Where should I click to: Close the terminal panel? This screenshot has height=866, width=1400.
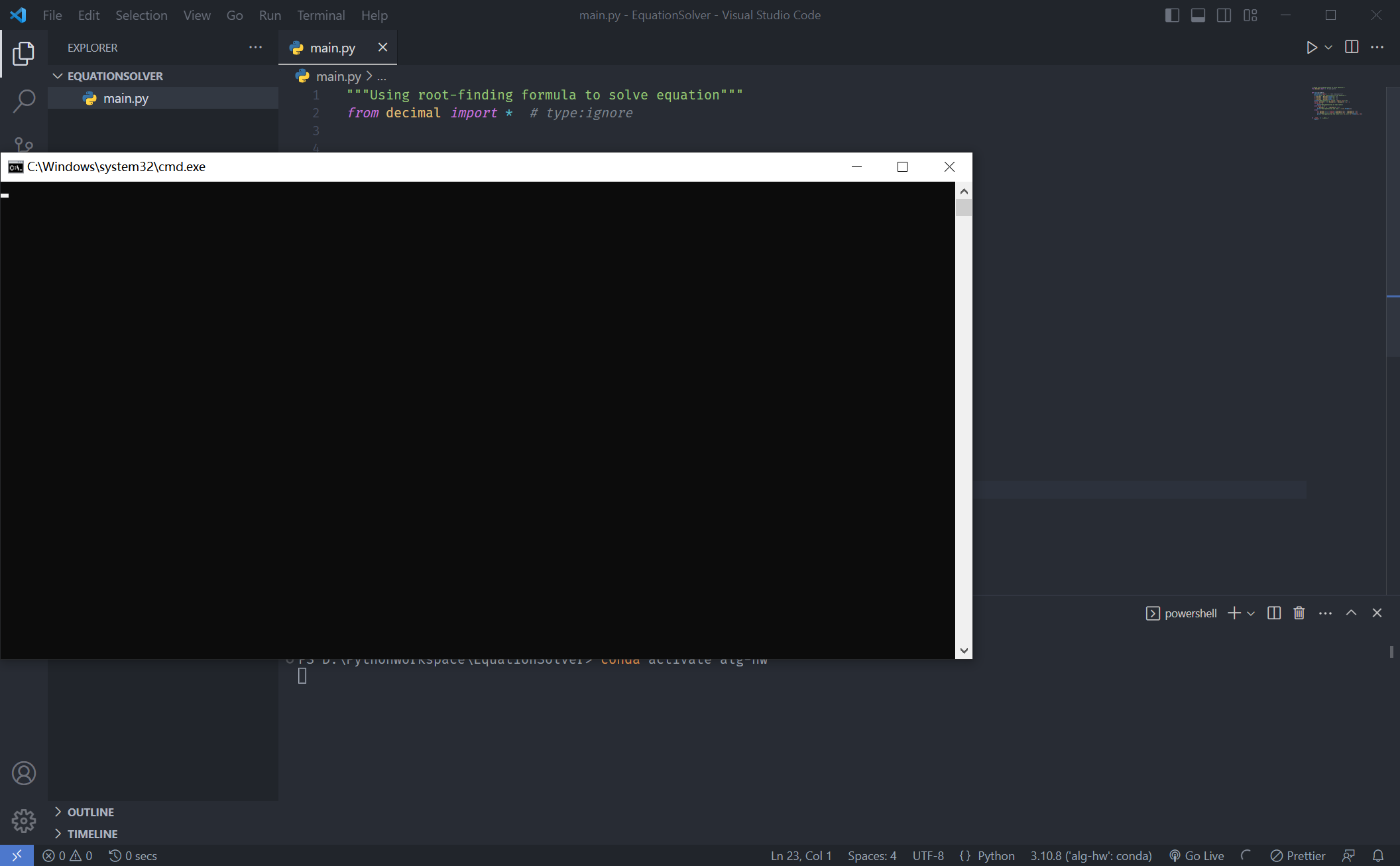tap(1377, 613)
